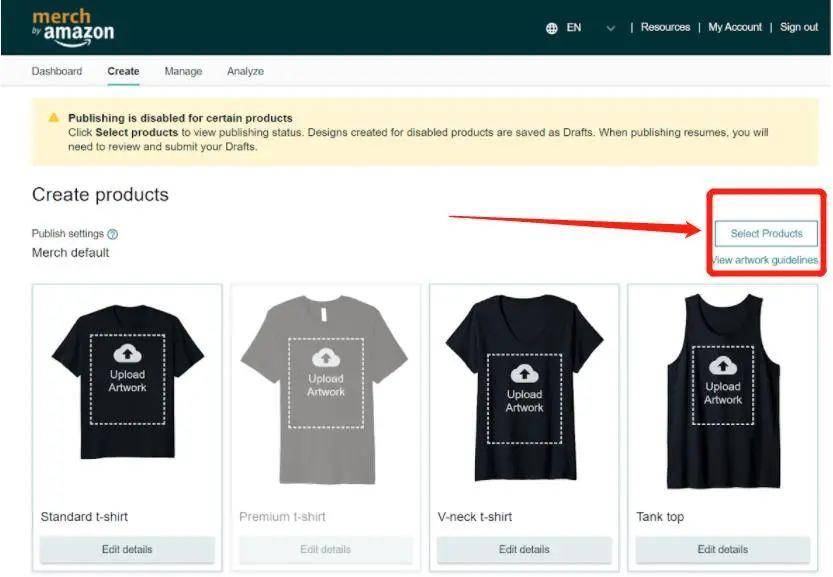Switch to the Dashboard tab
The image size is (833, 577).
(57, 71)
